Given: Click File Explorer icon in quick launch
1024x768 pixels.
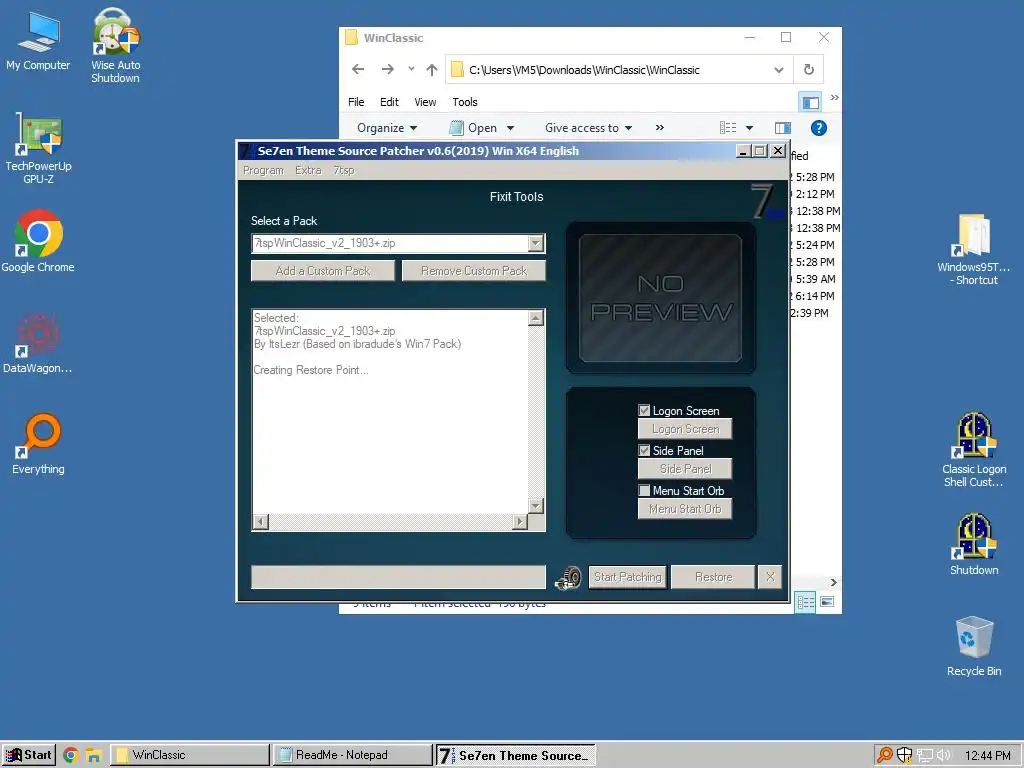Looking at the screenshot, I should pos(93,755).
